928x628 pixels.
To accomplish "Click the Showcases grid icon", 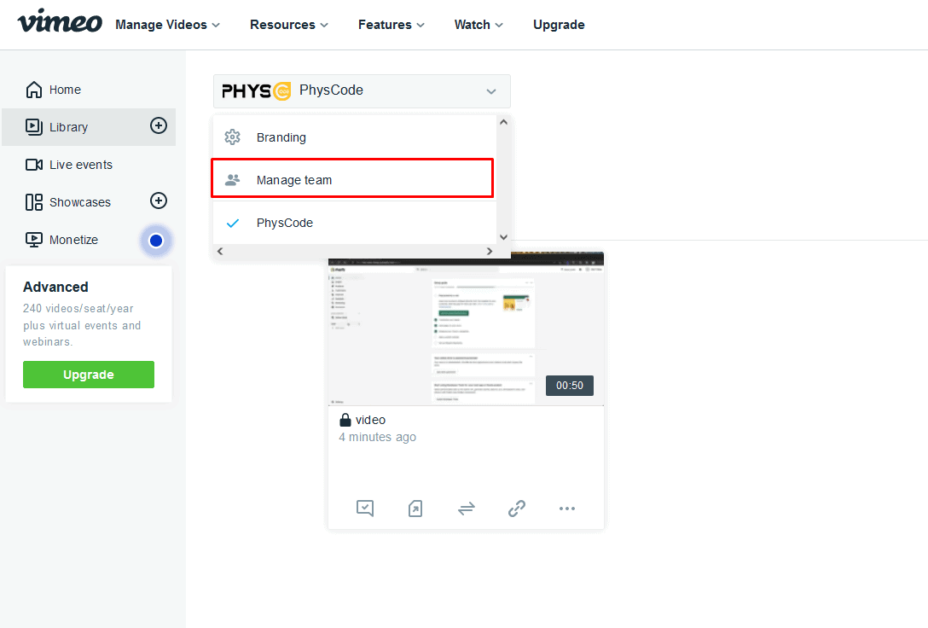I will tap(34, 202).
